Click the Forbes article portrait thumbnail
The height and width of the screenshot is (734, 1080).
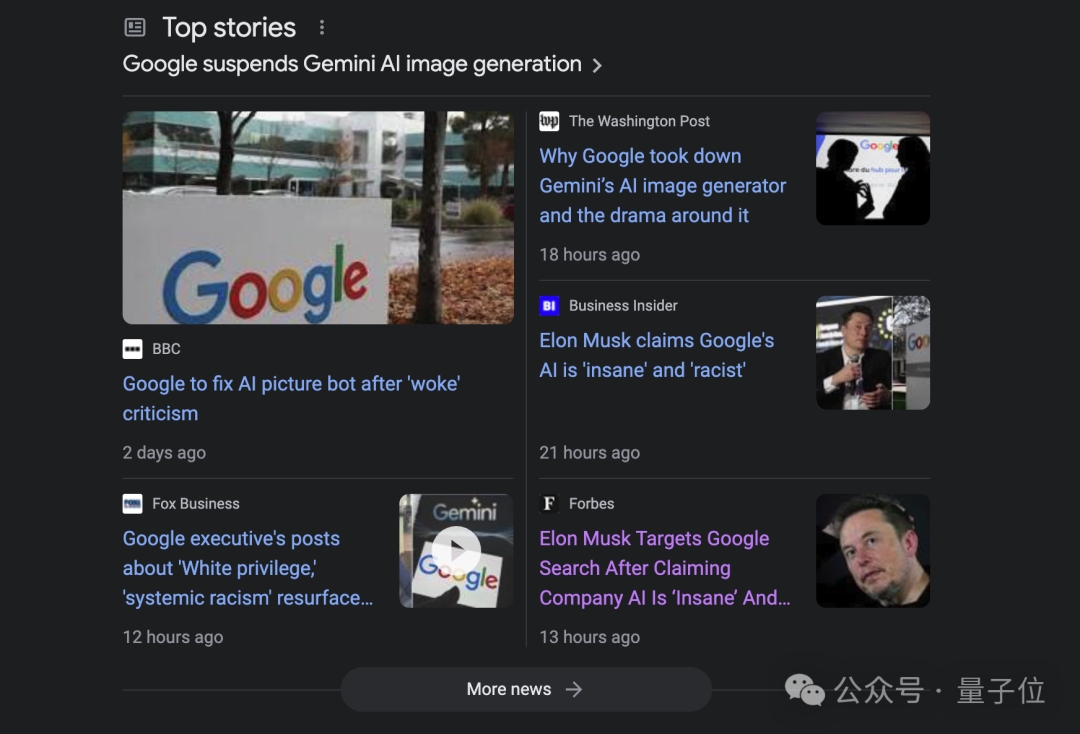point(872,551)
